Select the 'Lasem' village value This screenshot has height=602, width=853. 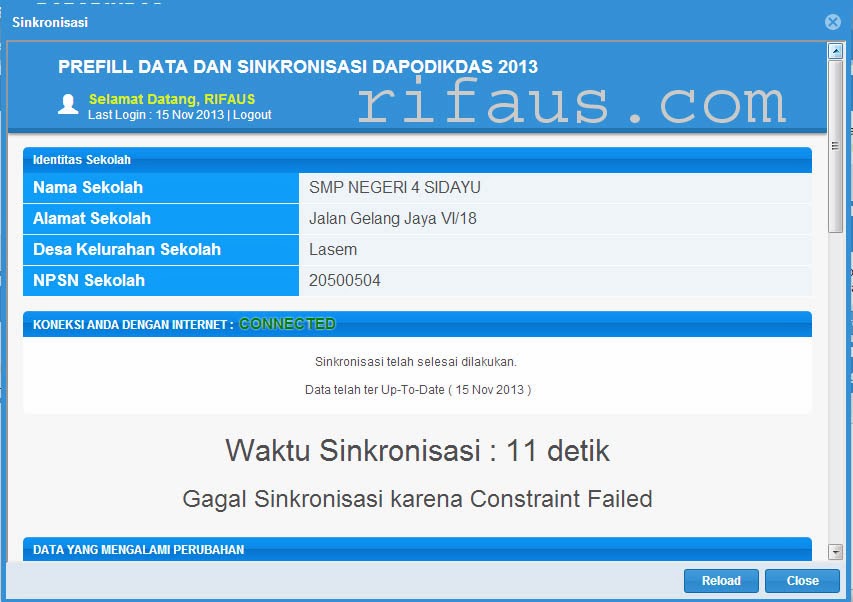(x=333, y=250)
